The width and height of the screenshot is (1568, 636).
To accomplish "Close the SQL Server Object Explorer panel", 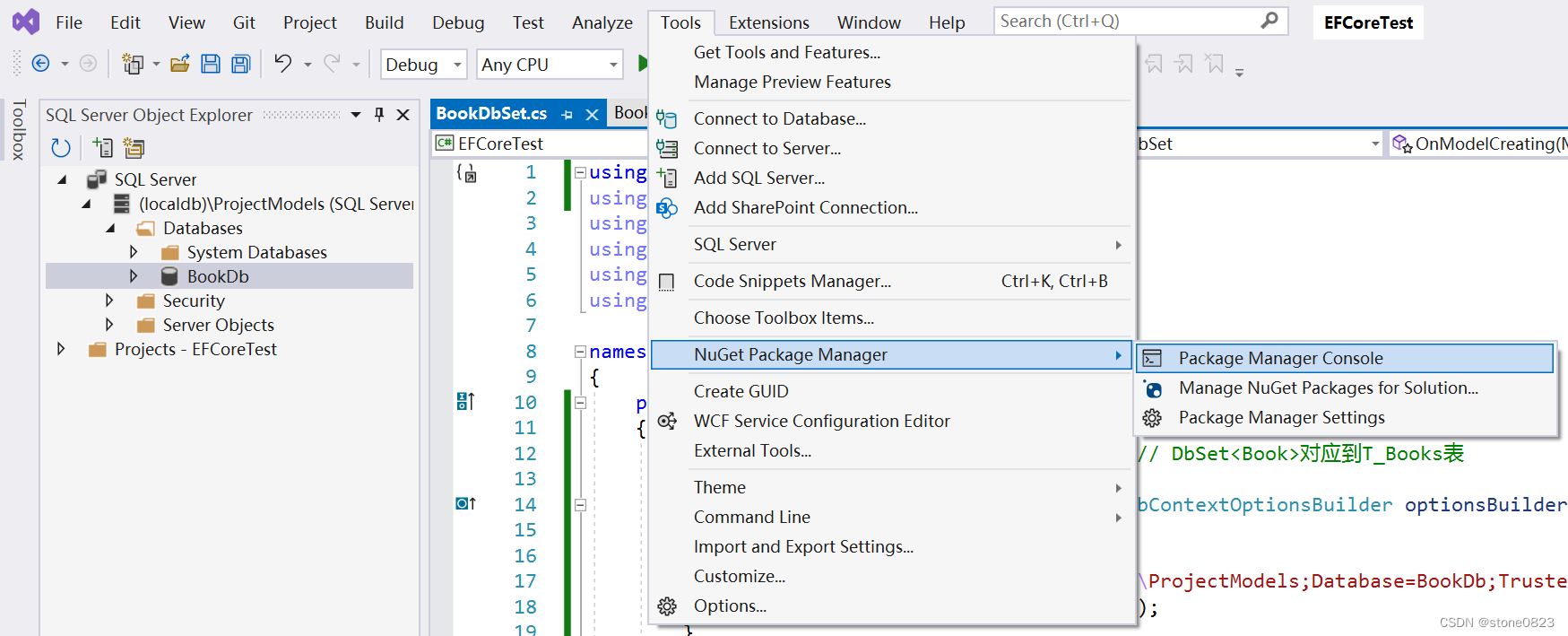I will pos(403,115).
